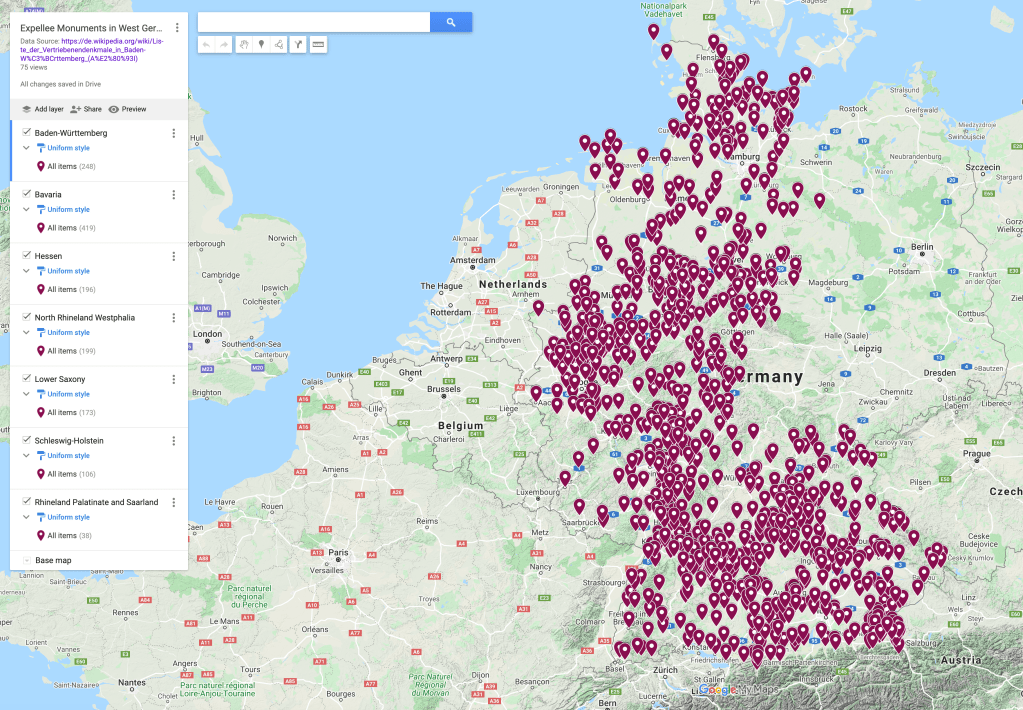Viewport: 1023px width, 710px height.
Task: Click the Undo arrow in the map toolbar
Action: coord(206,44)
